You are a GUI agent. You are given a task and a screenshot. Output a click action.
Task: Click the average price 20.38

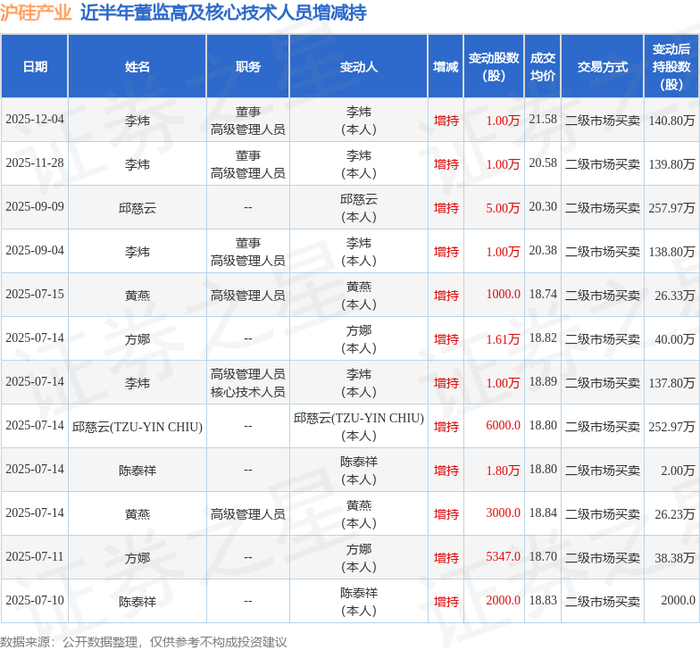coord(543,250)
